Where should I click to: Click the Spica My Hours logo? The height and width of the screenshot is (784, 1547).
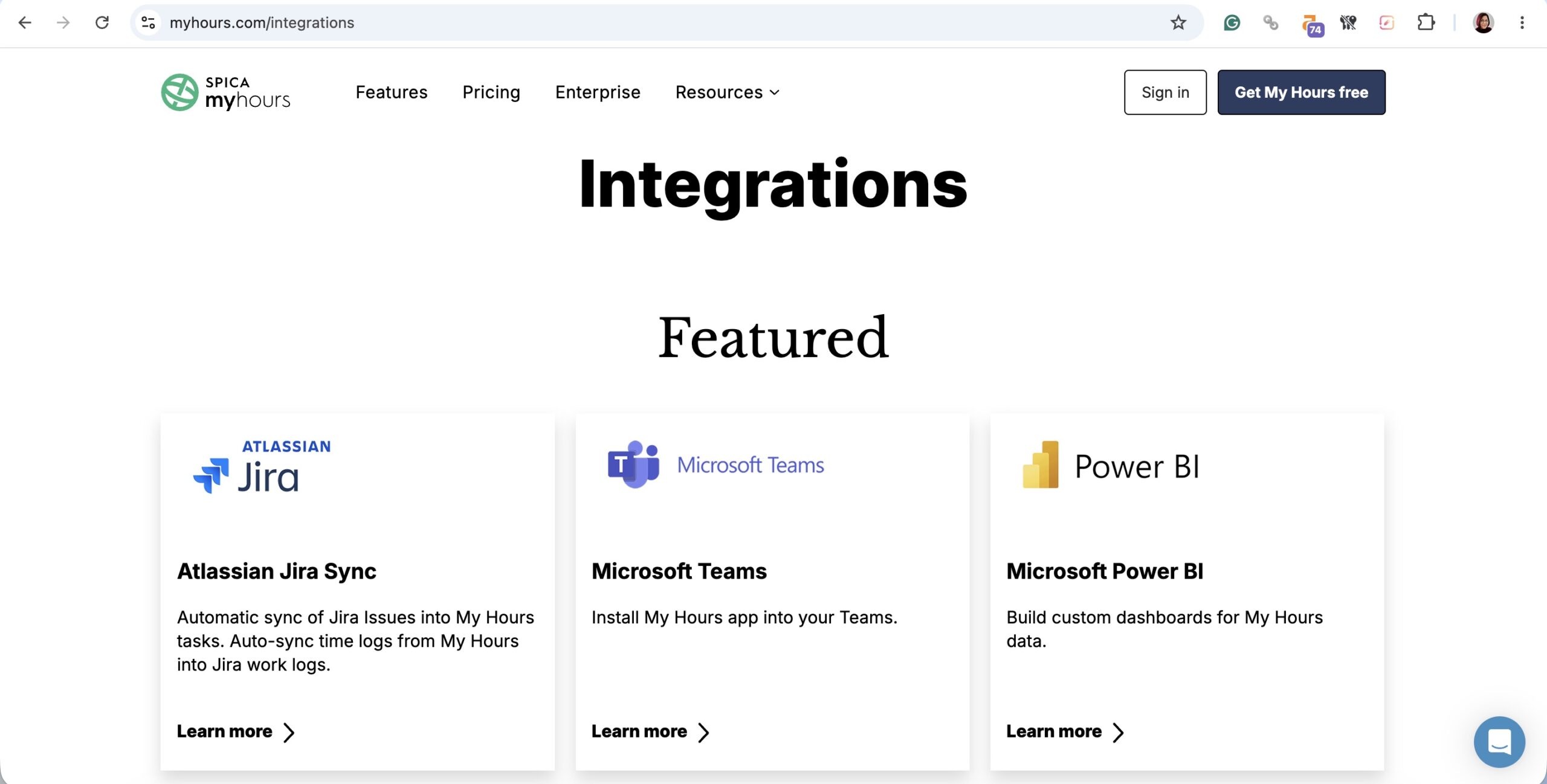(x=225, y=92)
